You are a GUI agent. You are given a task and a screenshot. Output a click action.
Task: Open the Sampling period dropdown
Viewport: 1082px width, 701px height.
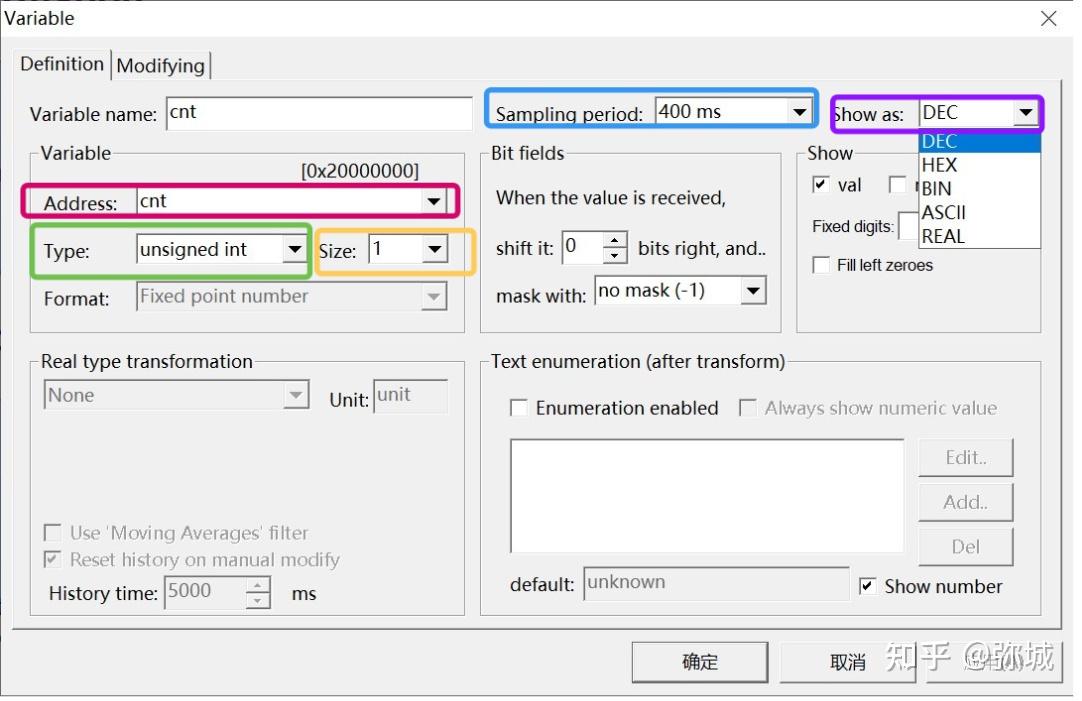802,111
